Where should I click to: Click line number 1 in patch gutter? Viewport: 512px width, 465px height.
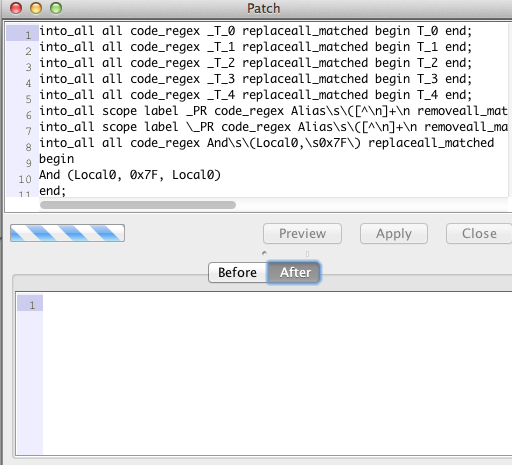pos(28,35)
